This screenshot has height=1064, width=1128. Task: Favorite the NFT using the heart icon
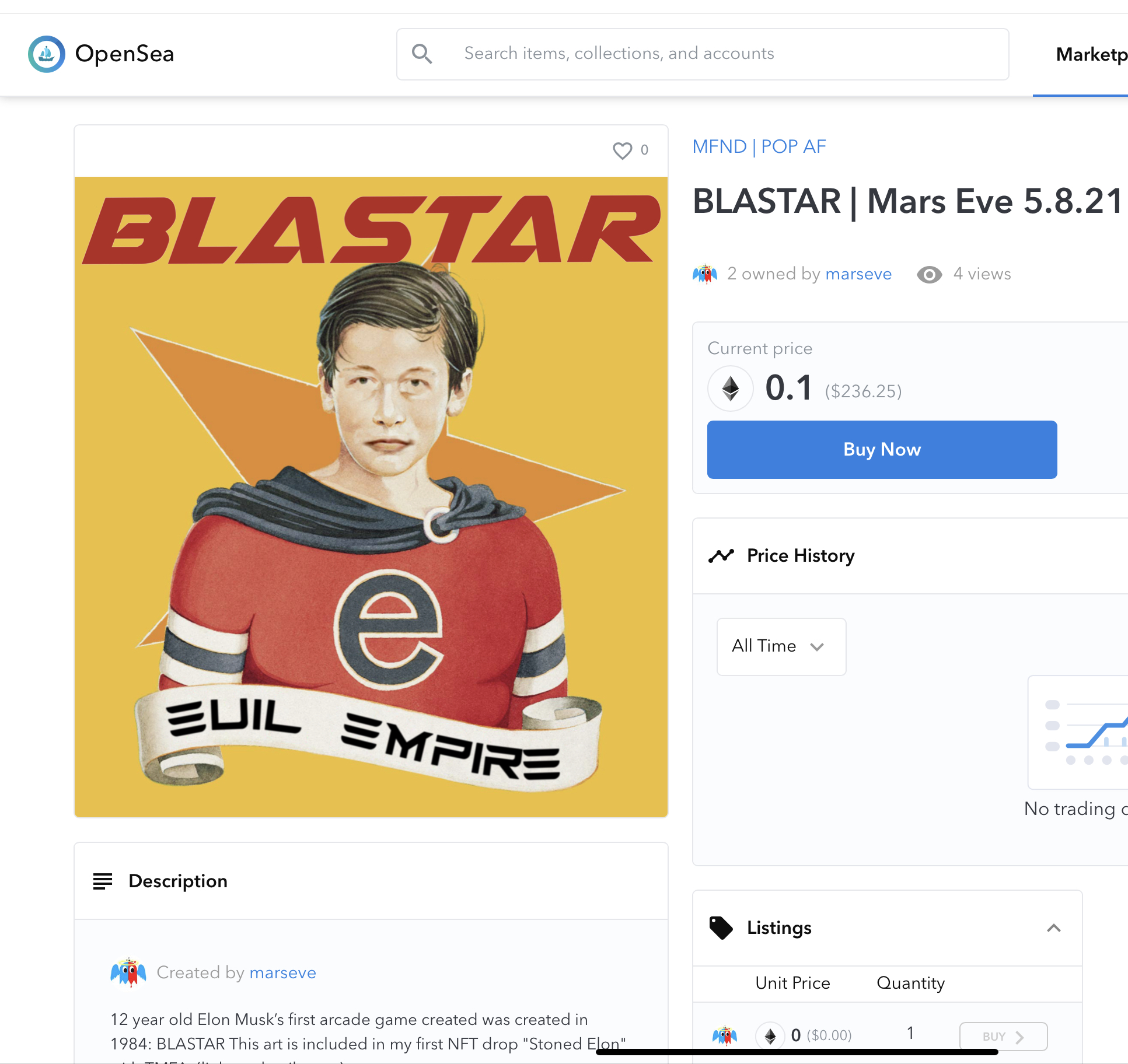point(621,150)
